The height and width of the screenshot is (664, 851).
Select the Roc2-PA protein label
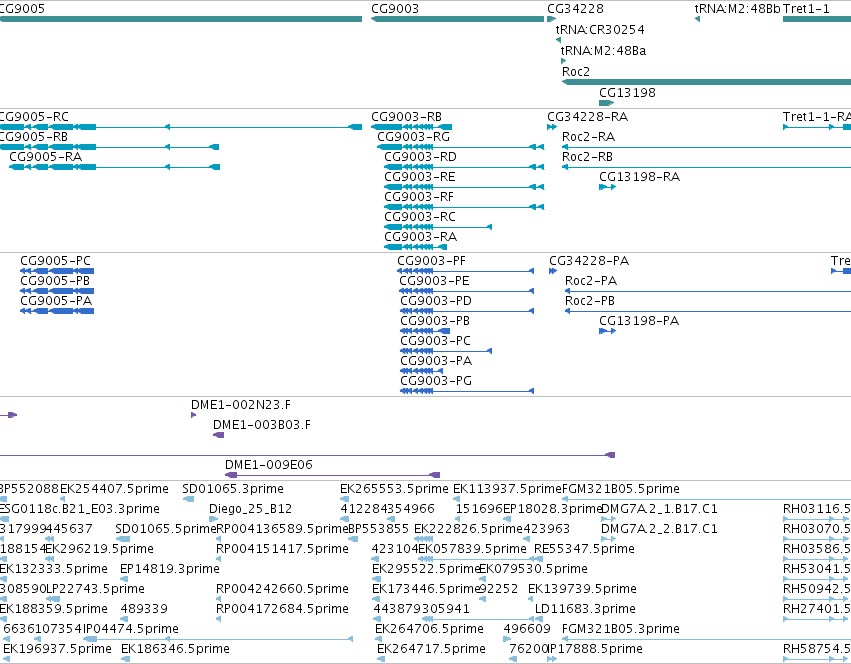(590, 281)
